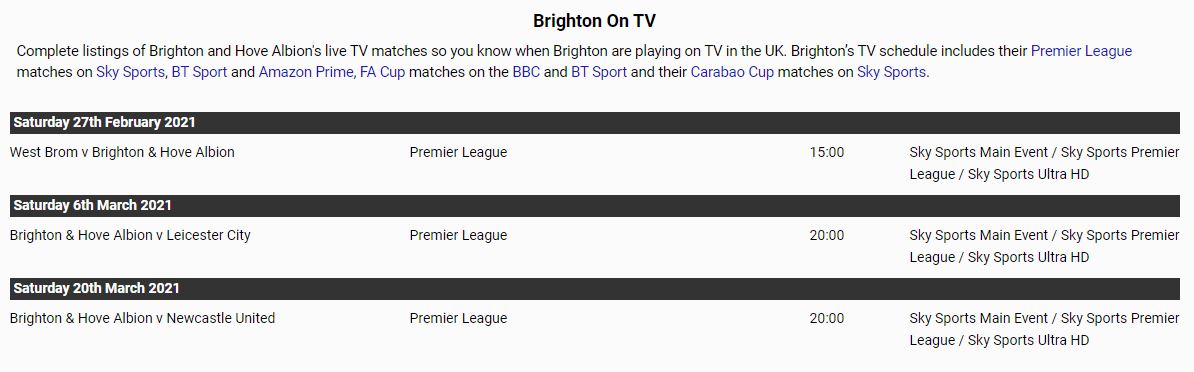1194x372 pixels.
Task: Open the BBC link
Action: 526,72
